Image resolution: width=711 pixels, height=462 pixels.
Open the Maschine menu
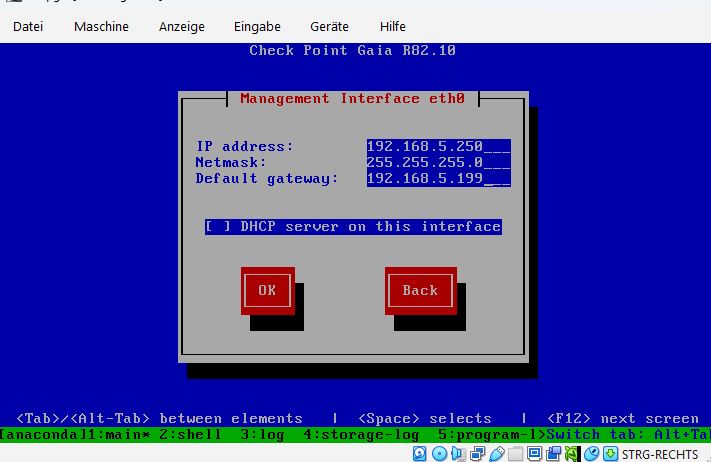click(x=101, y=26)
